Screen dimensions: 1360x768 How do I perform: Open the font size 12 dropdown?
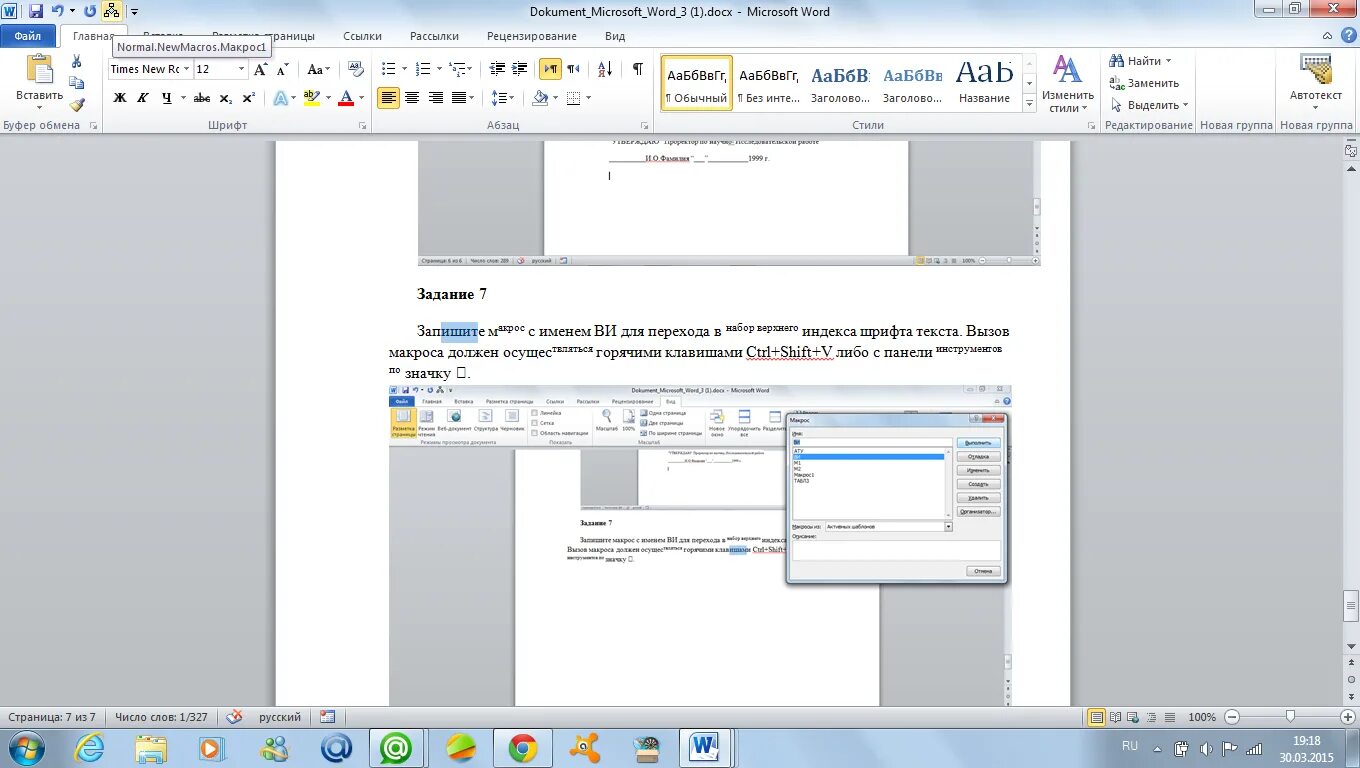click(241, 69)
